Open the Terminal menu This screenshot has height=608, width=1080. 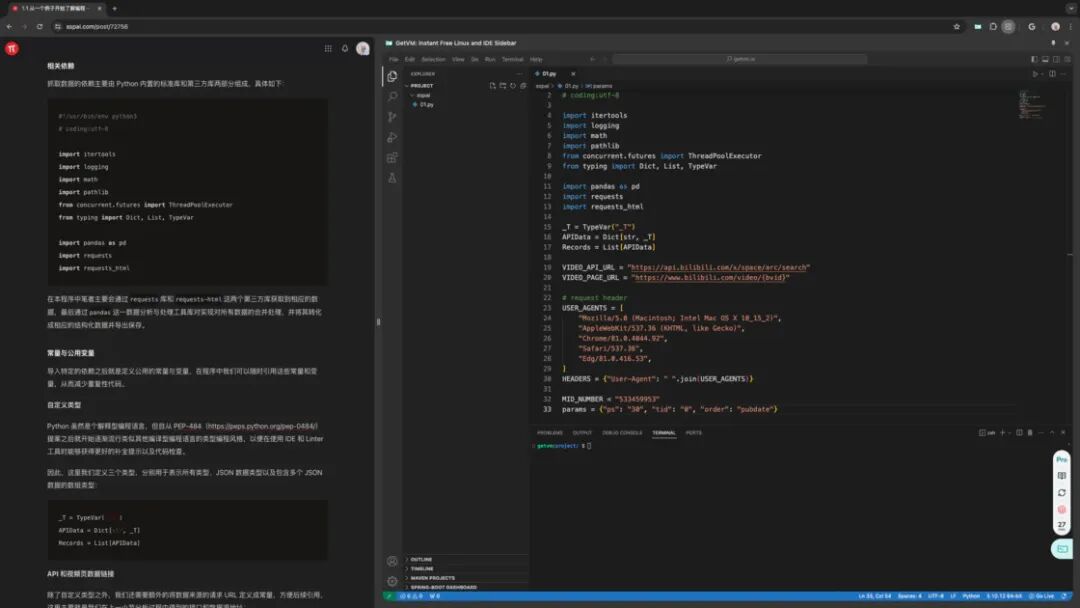tap(512, 59)
